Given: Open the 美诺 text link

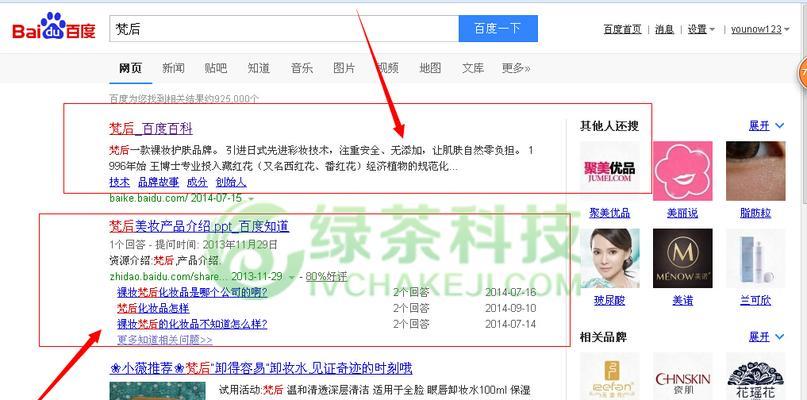Looking at the screenshot, I should click(x=682, y=300).
